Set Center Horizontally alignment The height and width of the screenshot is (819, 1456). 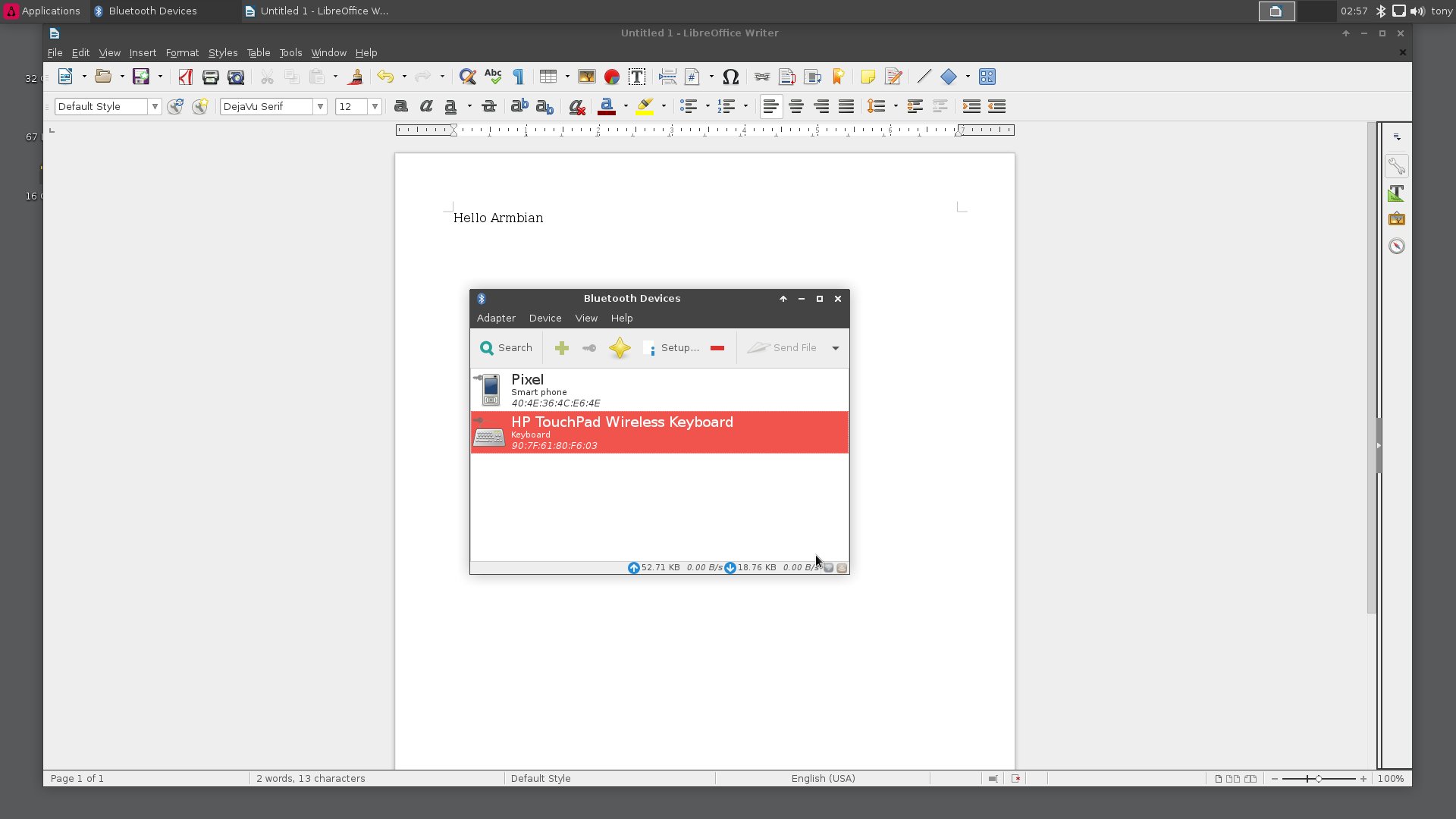(x=796, y=107)
